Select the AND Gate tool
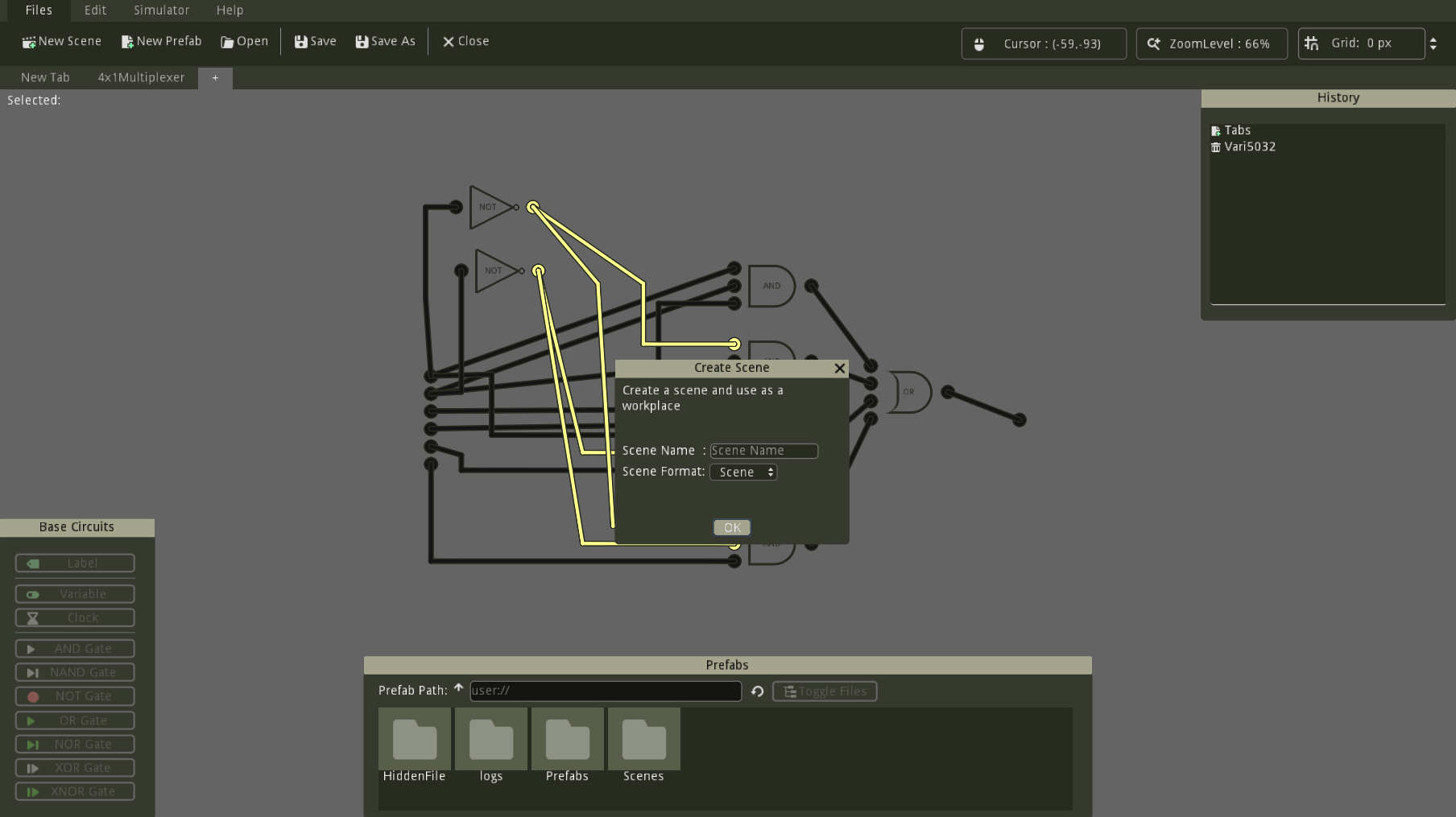Screen dimensions: 1456x817 click(74, 648)
